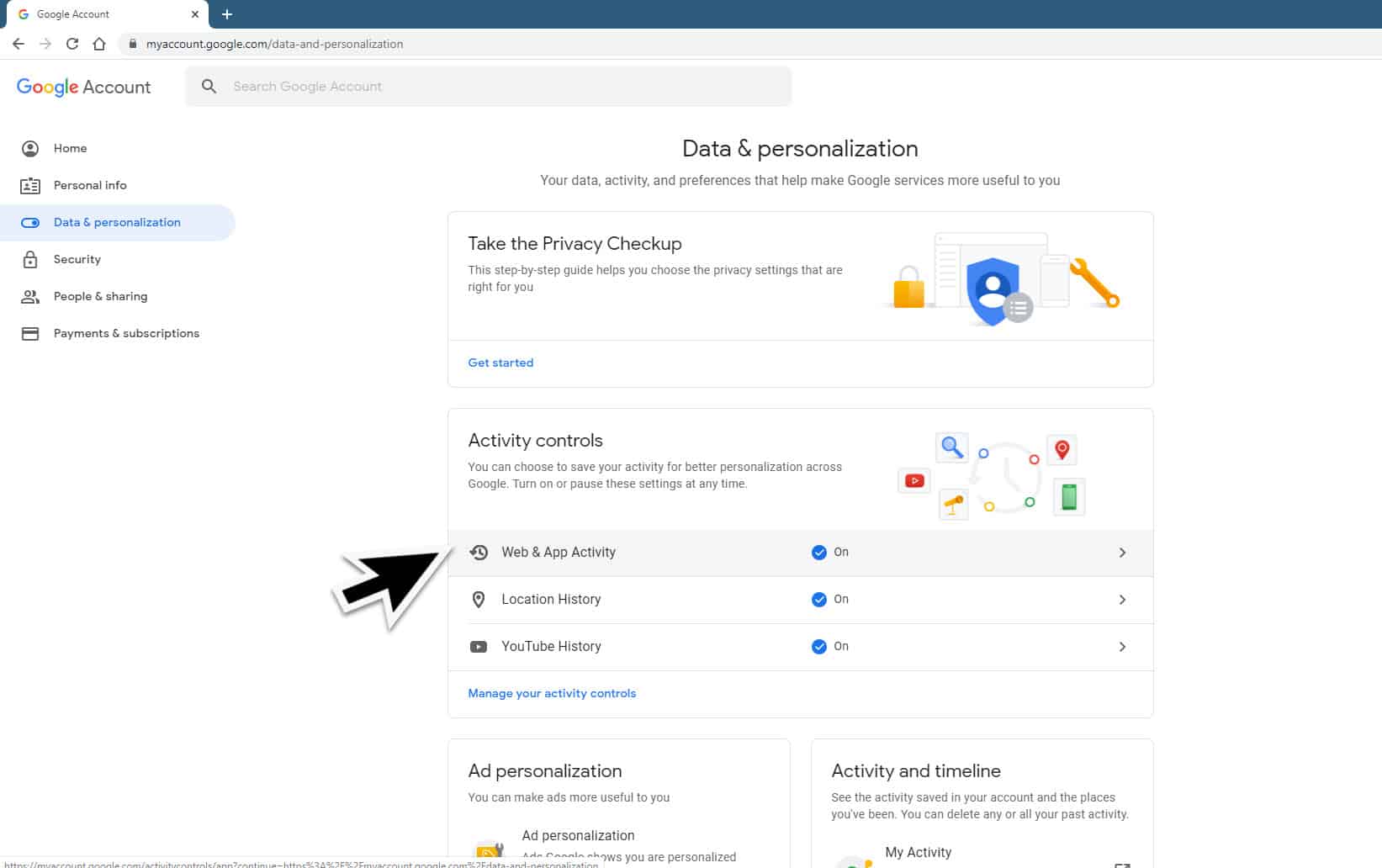Click the Ad personalization card heading
Image resolution: width=1382 pixels, height=868 pixels.
545,770
